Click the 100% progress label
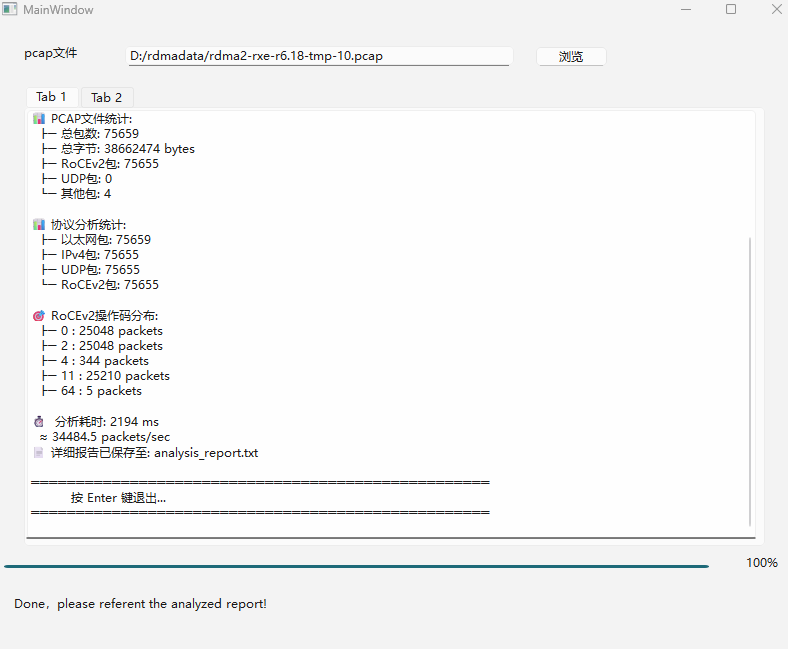The image size is (788, 649). (761, 563)
